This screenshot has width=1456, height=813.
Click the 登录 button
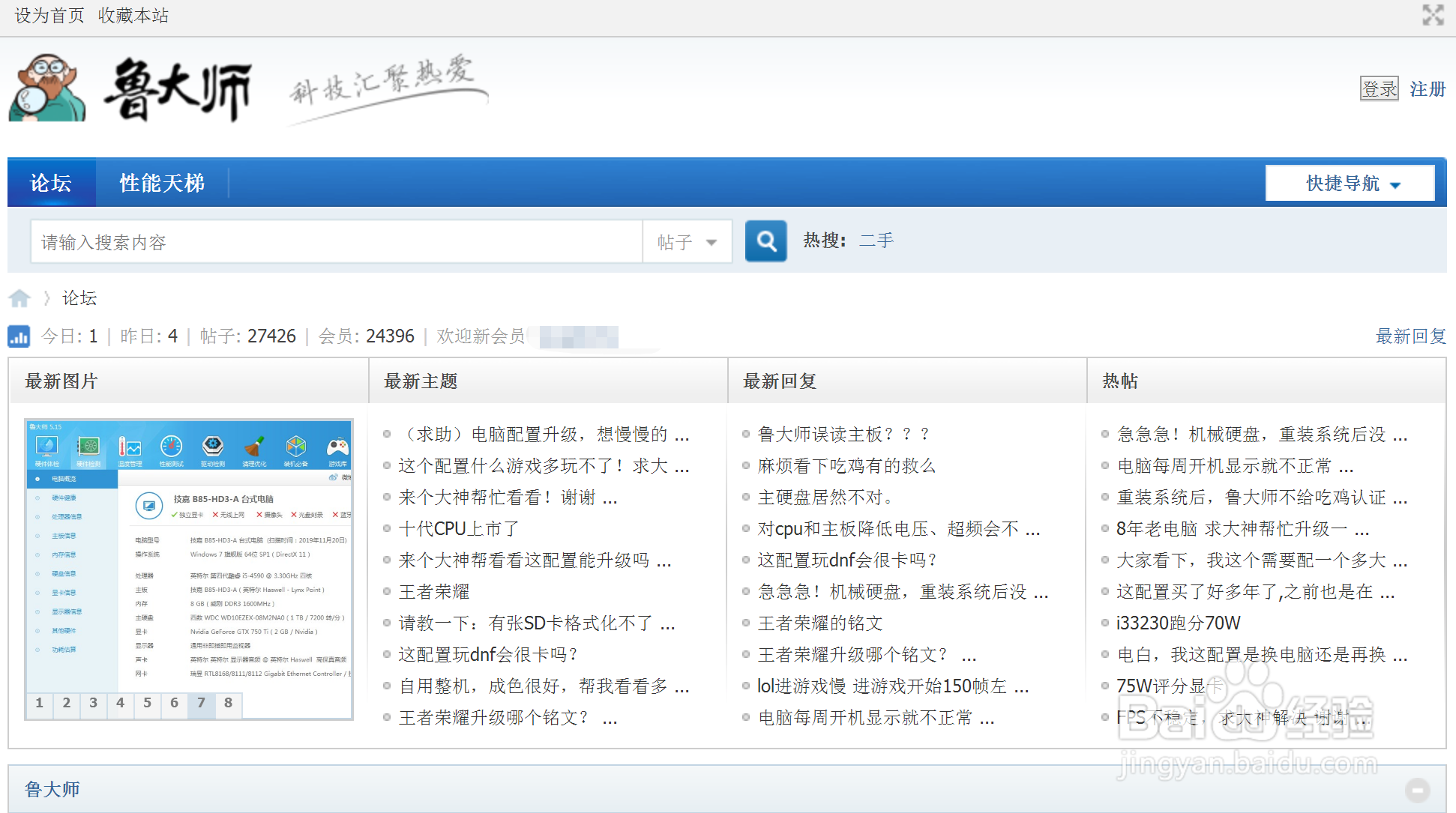click(x=1380, y=89)
